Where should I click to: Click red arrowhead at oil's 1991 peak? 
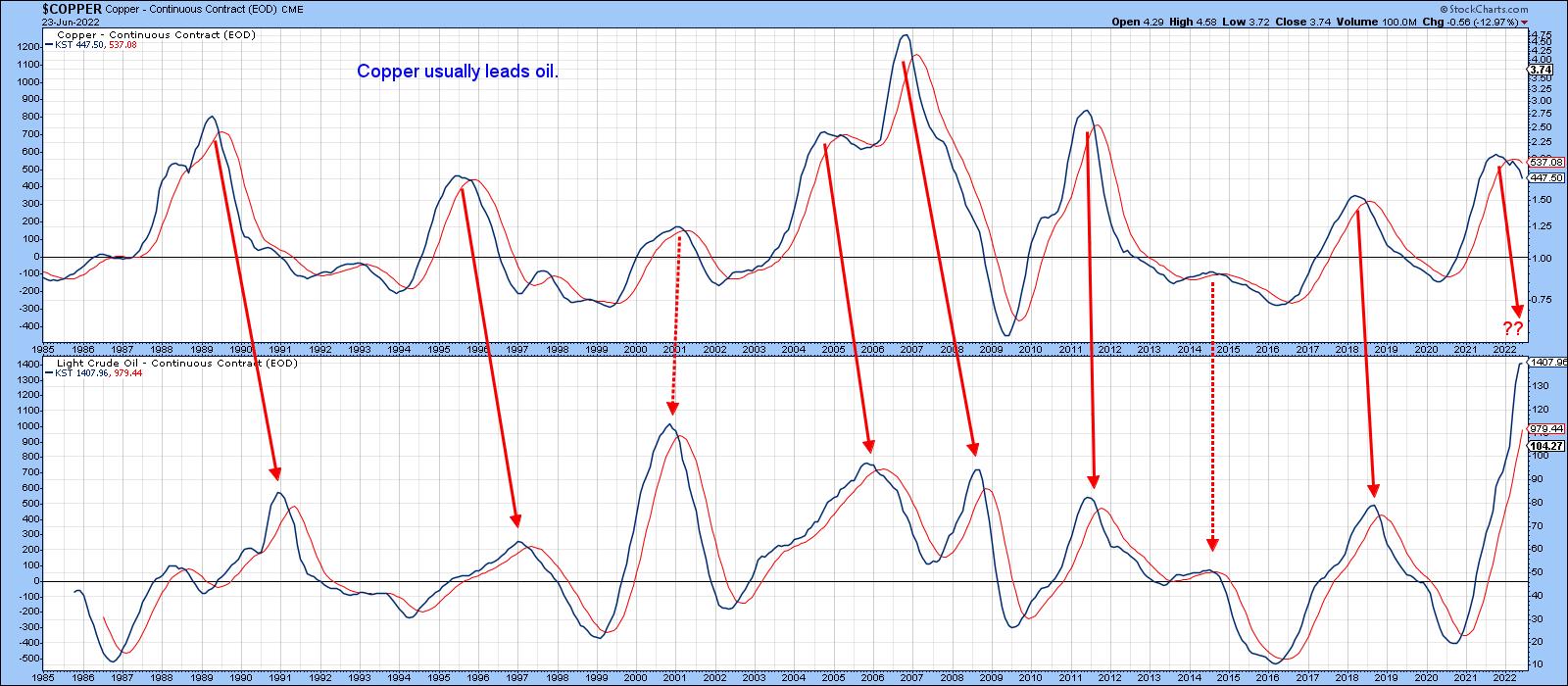[x=276, y=472]
